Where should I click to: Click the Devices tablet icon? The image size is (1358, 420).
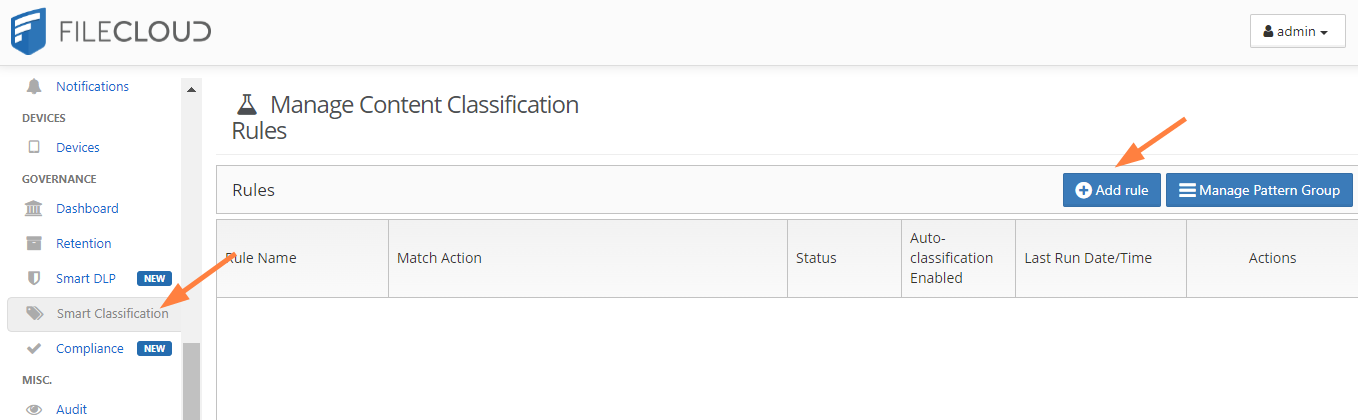[x=34, y=147]
